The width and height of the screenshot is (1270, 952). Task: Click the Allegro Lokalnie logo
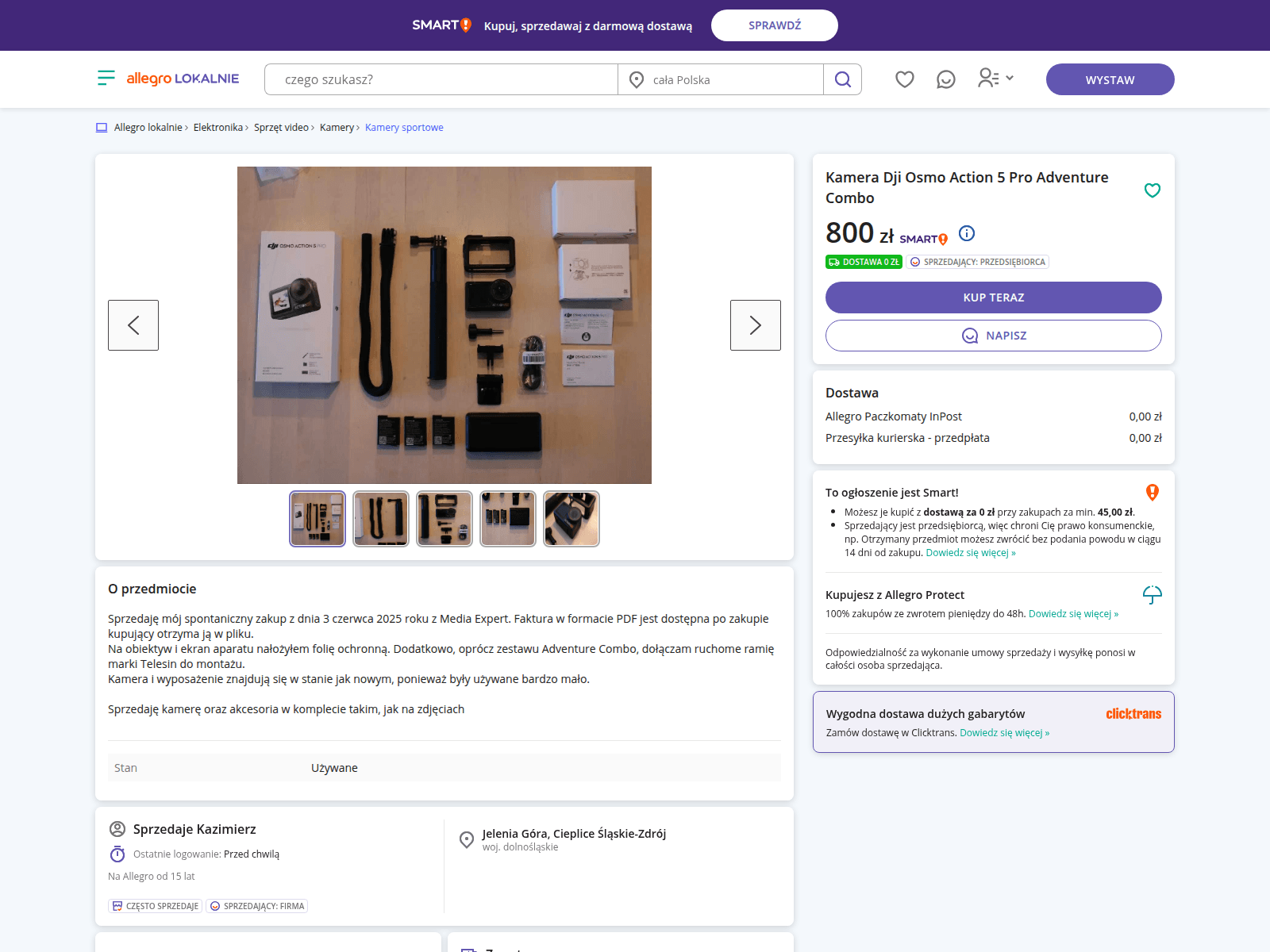click(183, 79)
